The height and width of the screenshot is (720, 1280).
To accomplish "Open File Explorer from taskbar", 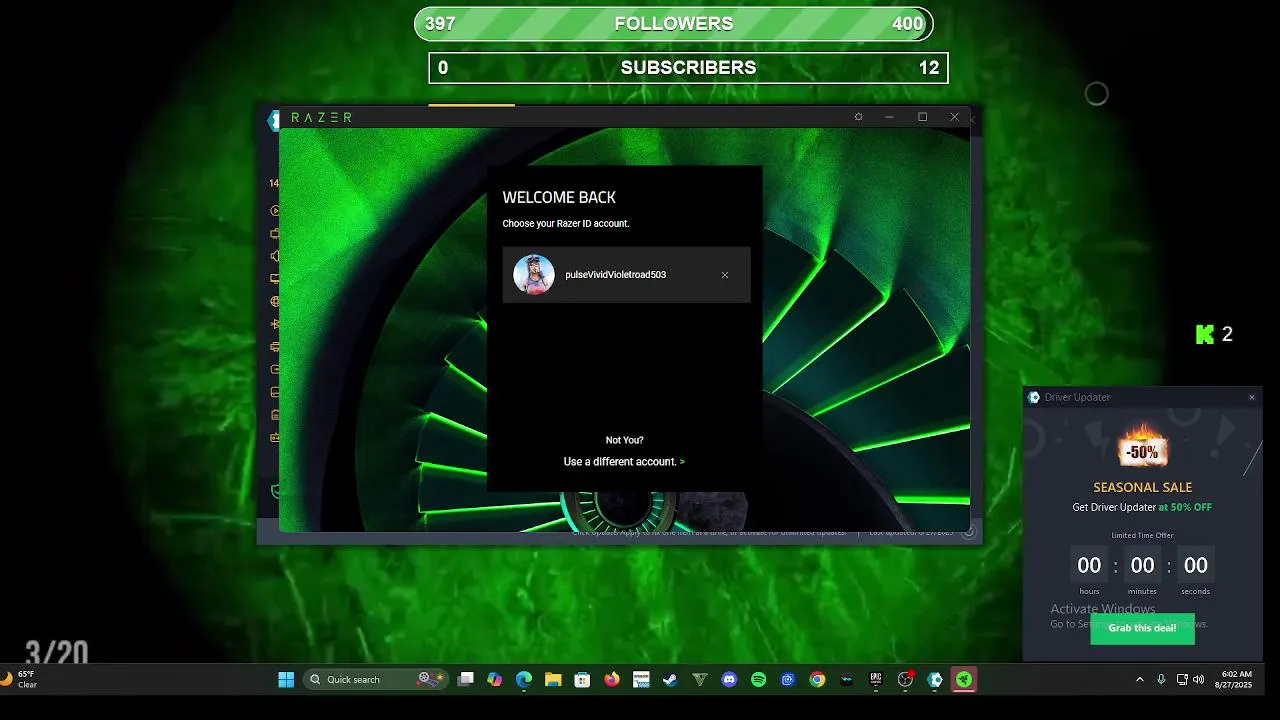I will [553, 680].
